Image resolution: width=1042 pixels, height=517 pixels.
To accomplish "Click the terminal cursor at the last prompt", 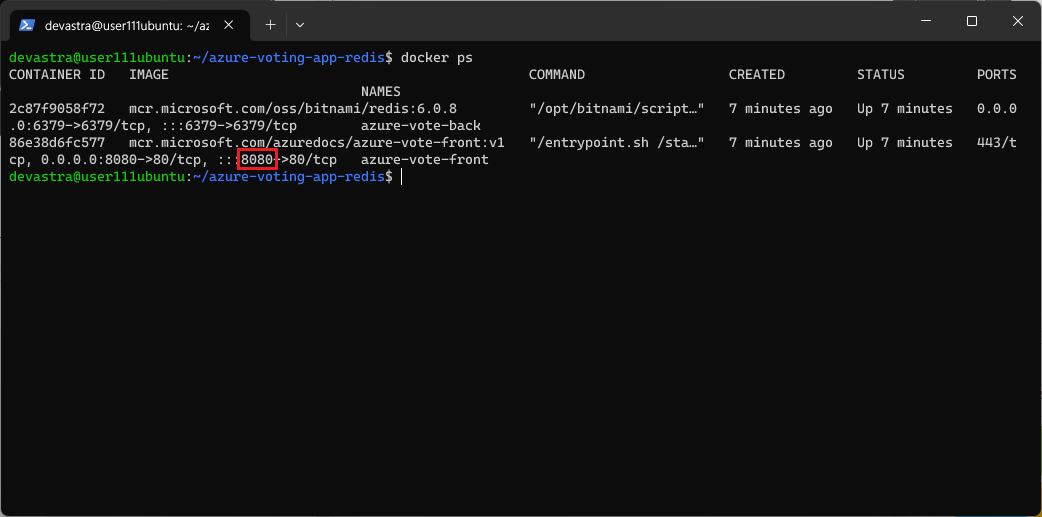I will [401, 177].
